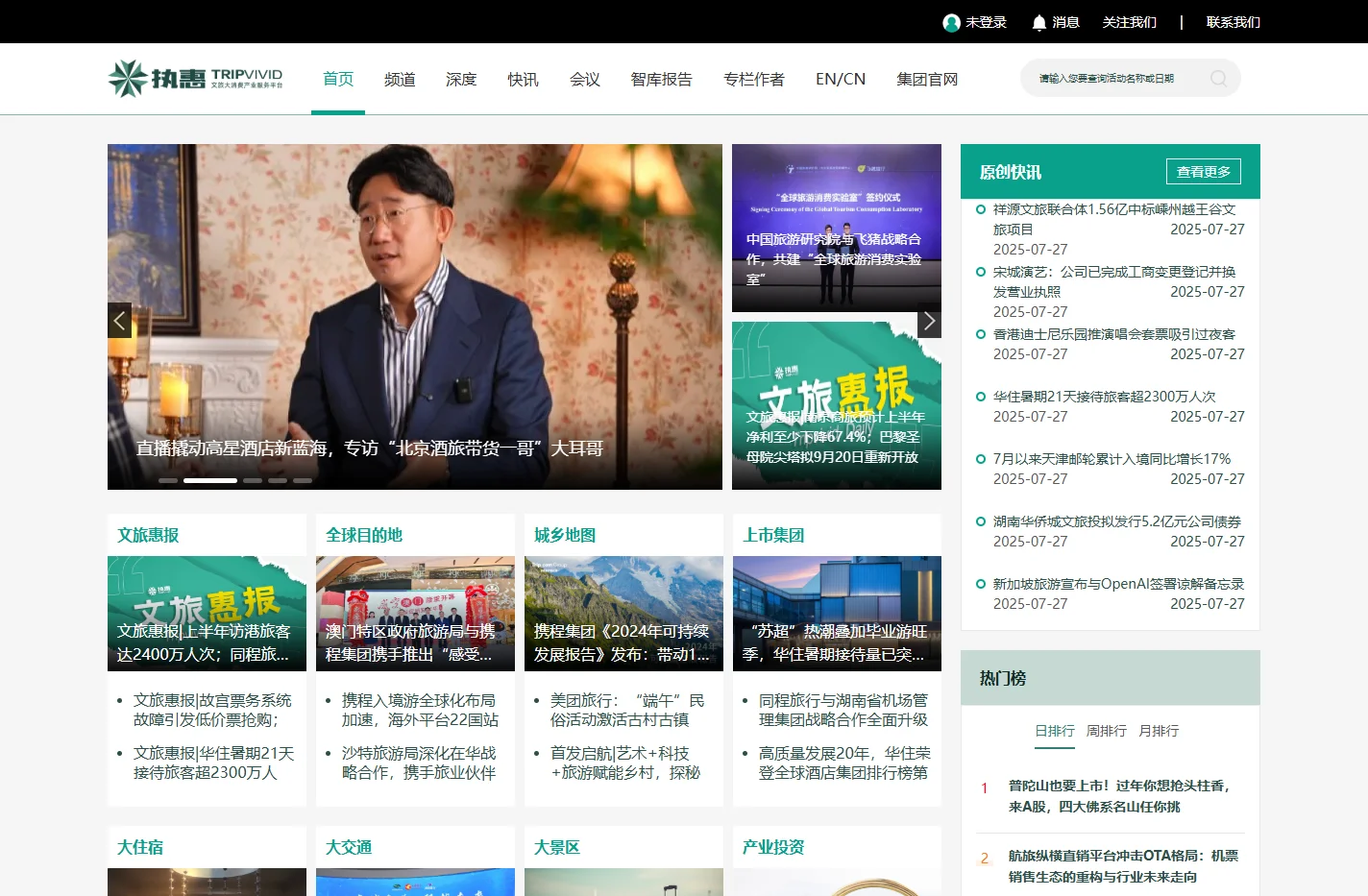Click the search magnifier icon
Image resolution: width=1368 pixels, height=896 pixels.
[x=1218, y=79]
